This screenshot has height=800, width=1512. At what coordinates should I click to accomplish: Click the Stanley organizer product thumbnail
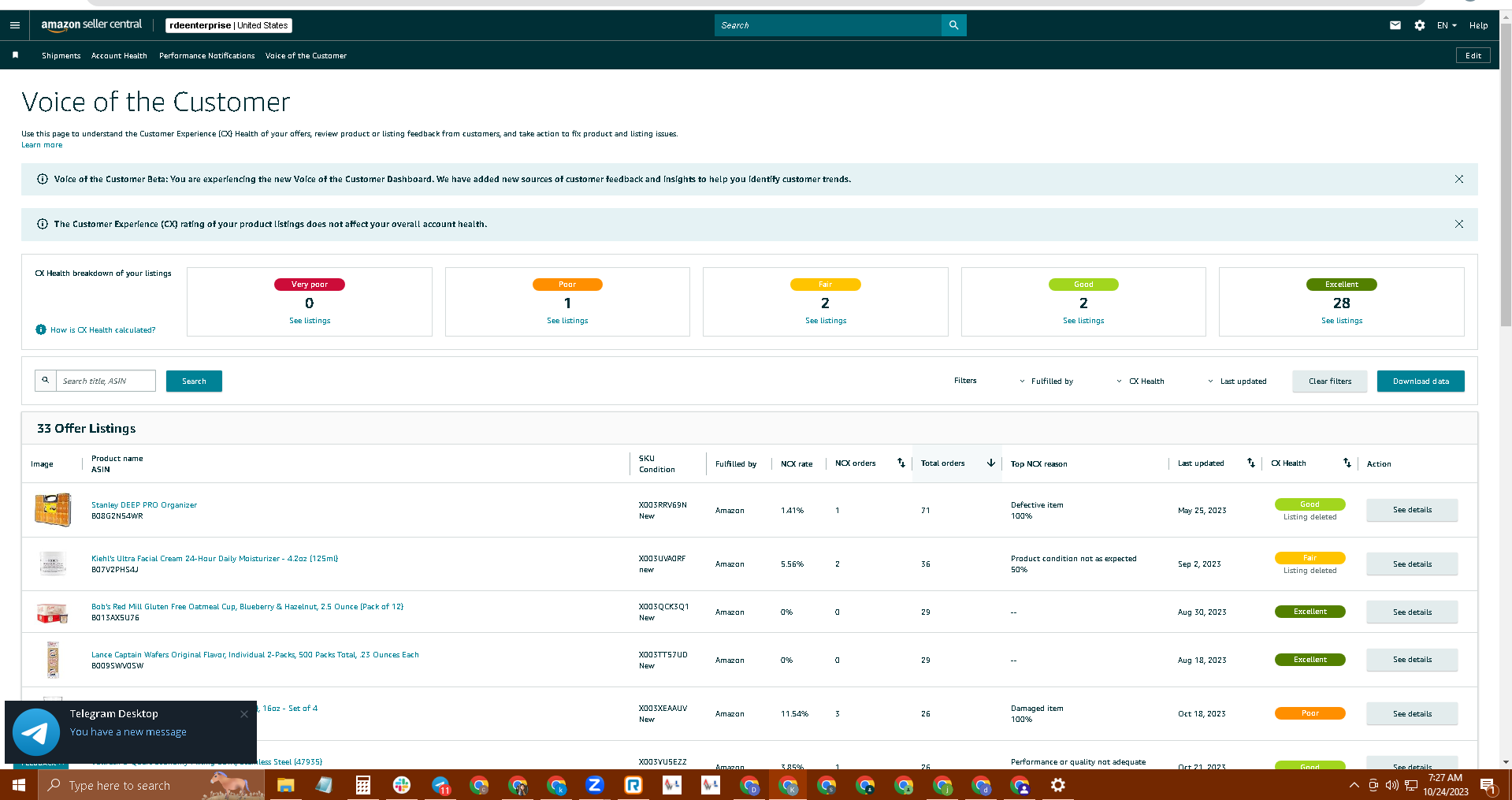tap(53, 510)
